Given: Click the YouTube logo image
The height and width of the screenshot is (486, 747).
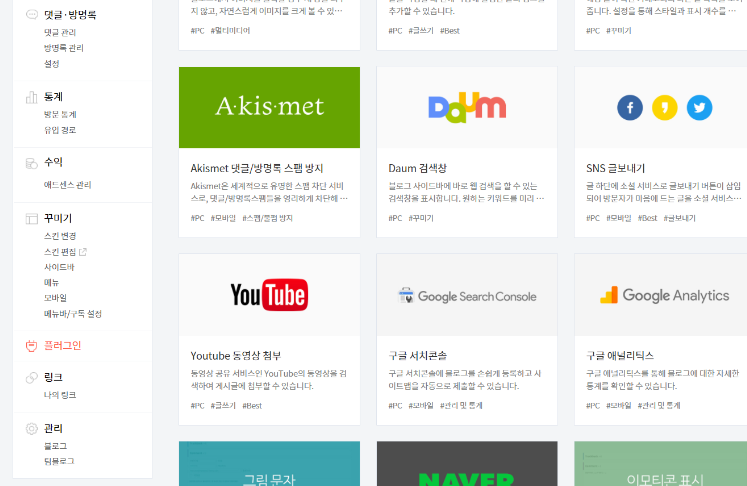Looking at the screenshot, I should (x=270, y=295).
